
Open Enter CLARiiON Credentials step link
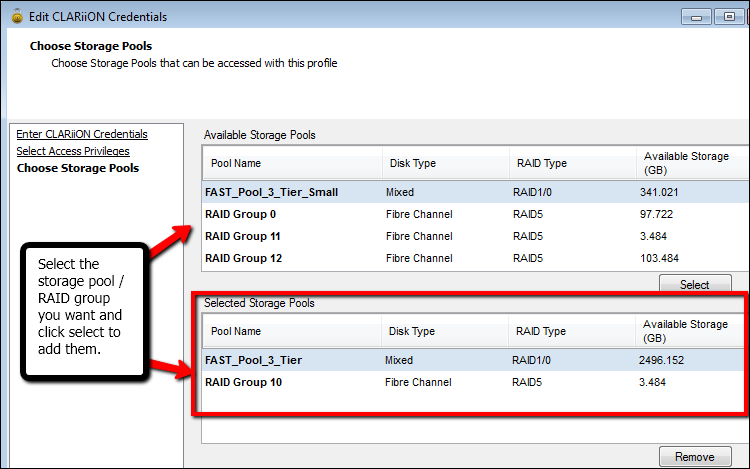[x=82, y=134]
